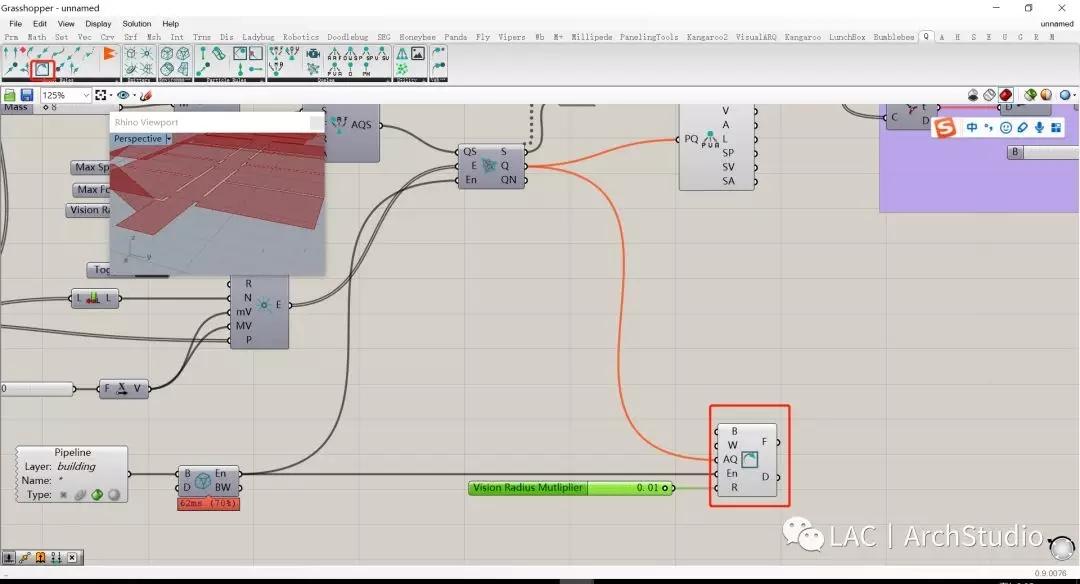Click the L-to-L list component icon
1080x584 pixels.
point(94,298)
